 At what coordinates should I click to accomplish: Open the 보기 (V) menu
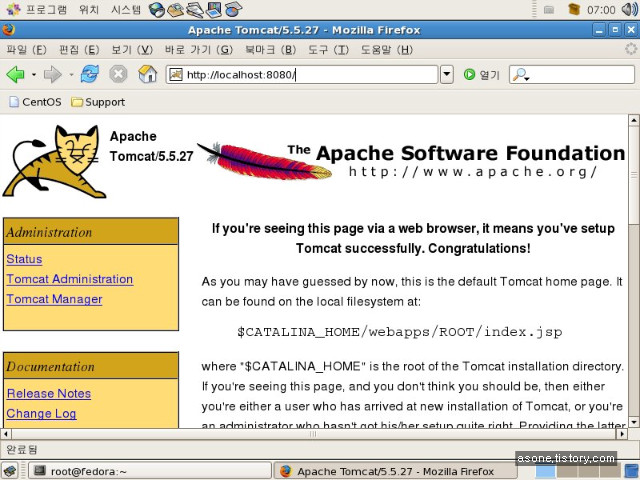[x=132, y=50]
